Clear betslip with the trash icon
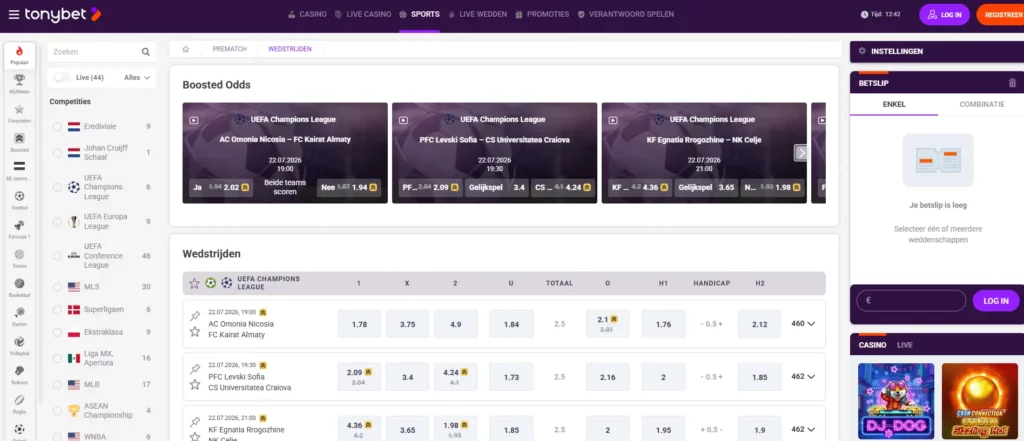The height and width of the screenshot is (441, 1024). coord(1012,83)
